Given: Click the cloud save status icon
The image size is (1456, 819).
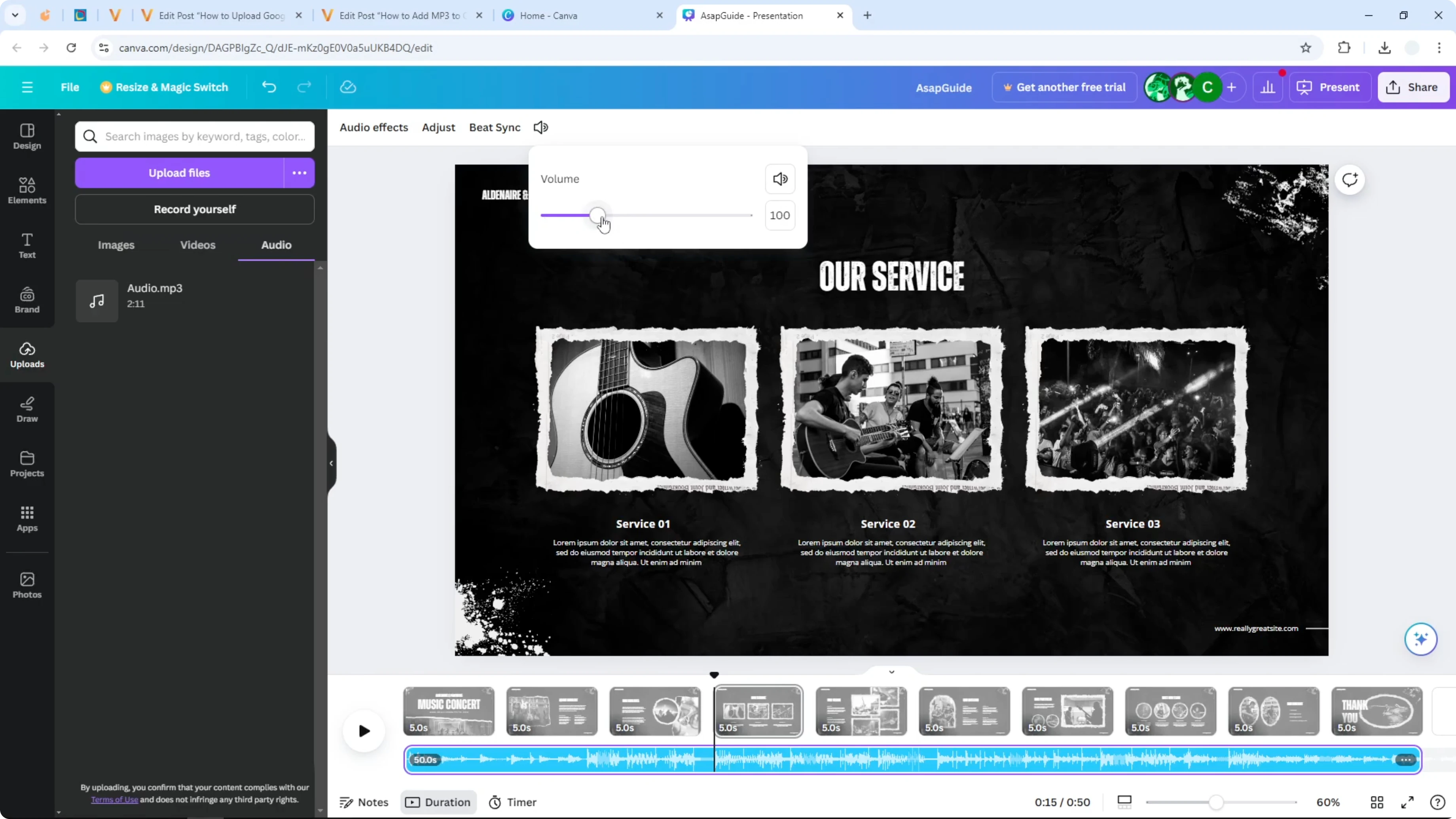Looking at the screenshot, I should click(348, 87).
